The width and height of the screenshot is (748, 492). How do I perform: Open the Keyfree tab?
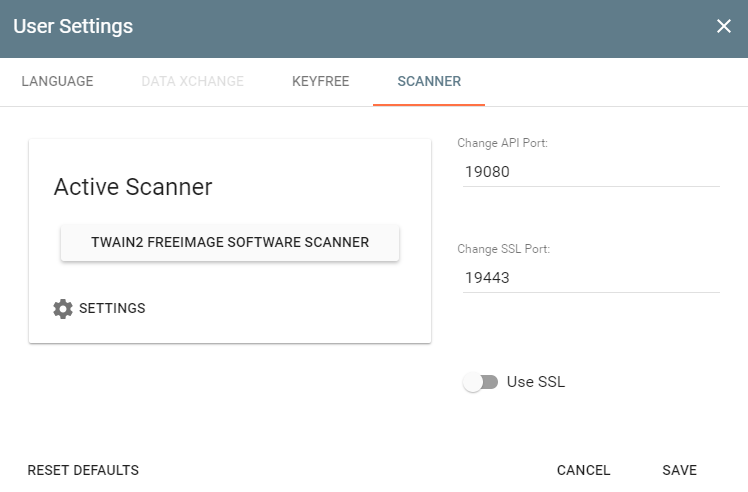(x=320, y=82)
